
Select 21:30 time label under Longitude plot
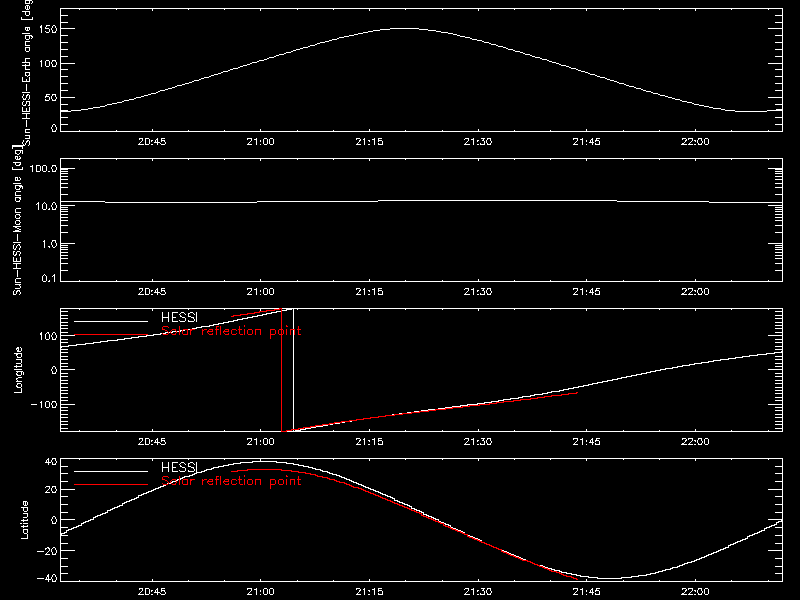(x=478, y=442)
